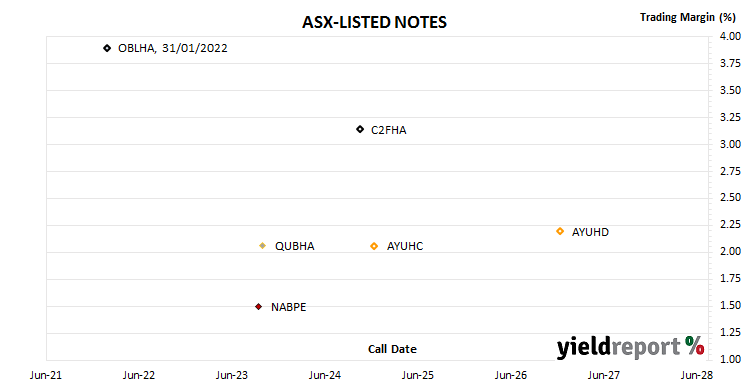
Task: Click the AYUHD text label
Action: [590, 232]
